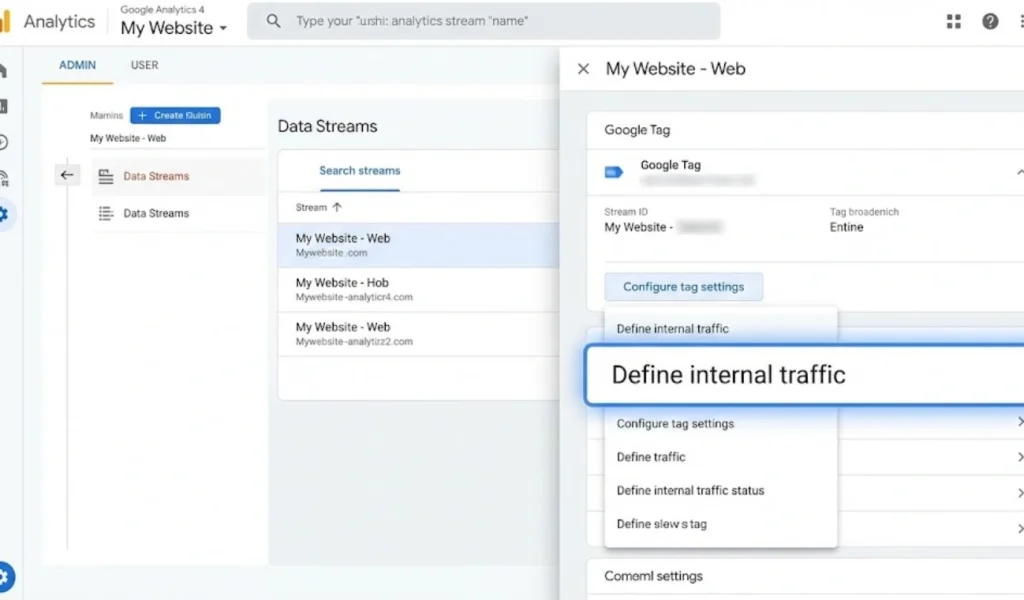
Task: Click the blue Create button
Action: tap(175, 115)
